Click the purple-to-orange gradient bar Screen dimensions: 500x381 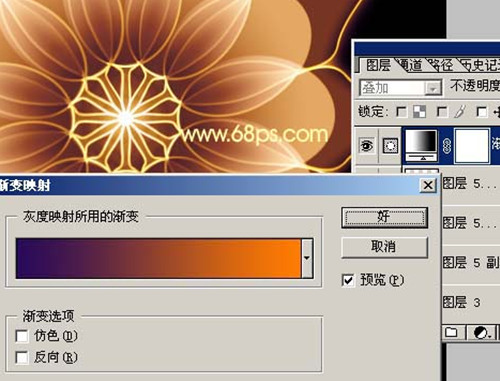tap(158, 258)
